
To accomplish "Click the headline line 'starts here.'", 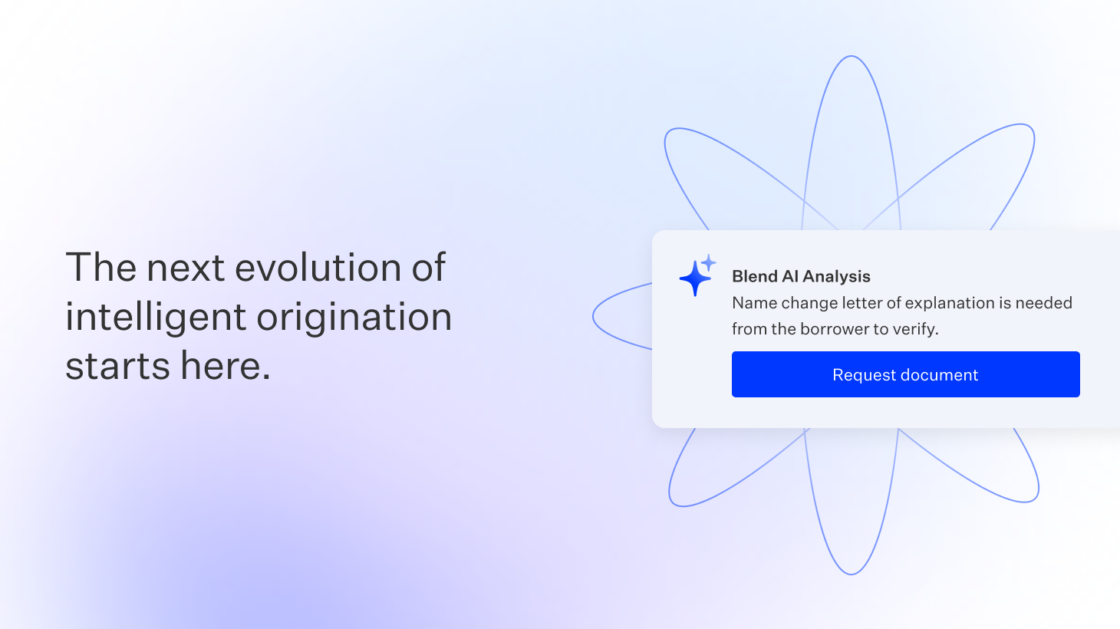I will [x=168, y=365].
